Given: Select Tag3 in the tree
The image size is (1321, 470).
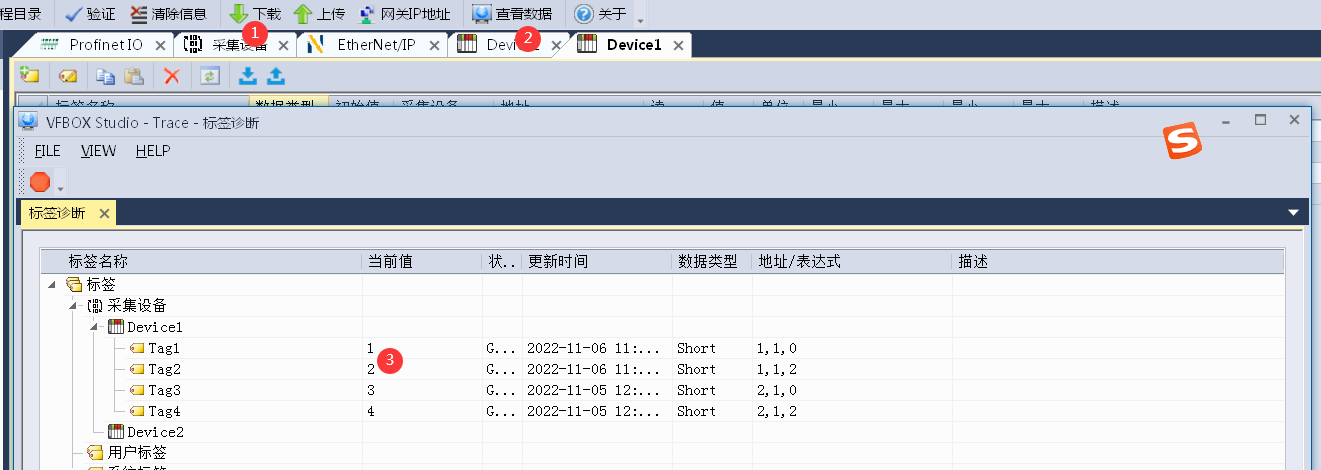Looking at the screenshot, I should [x=164, y=390].
